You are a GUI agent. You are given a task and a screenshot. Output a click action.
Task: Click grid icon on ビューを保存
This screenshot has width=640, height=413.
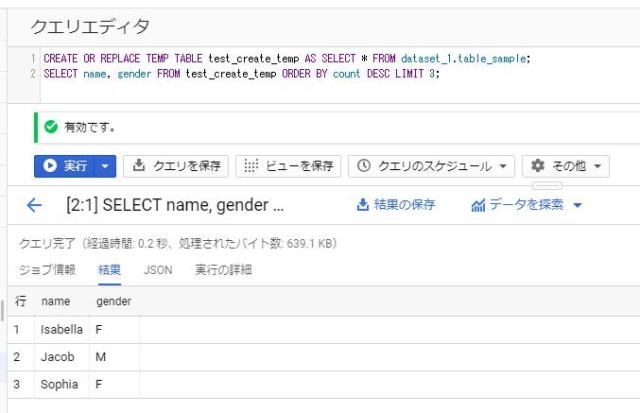point(251,166)
